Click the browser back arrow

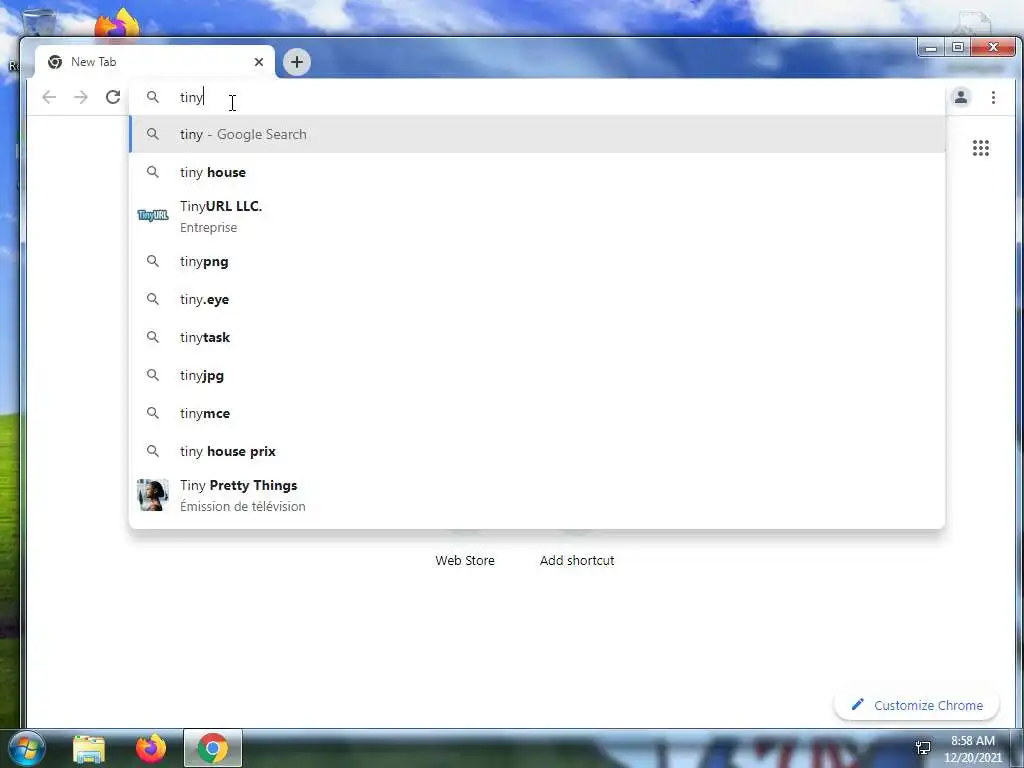[49, 97]
